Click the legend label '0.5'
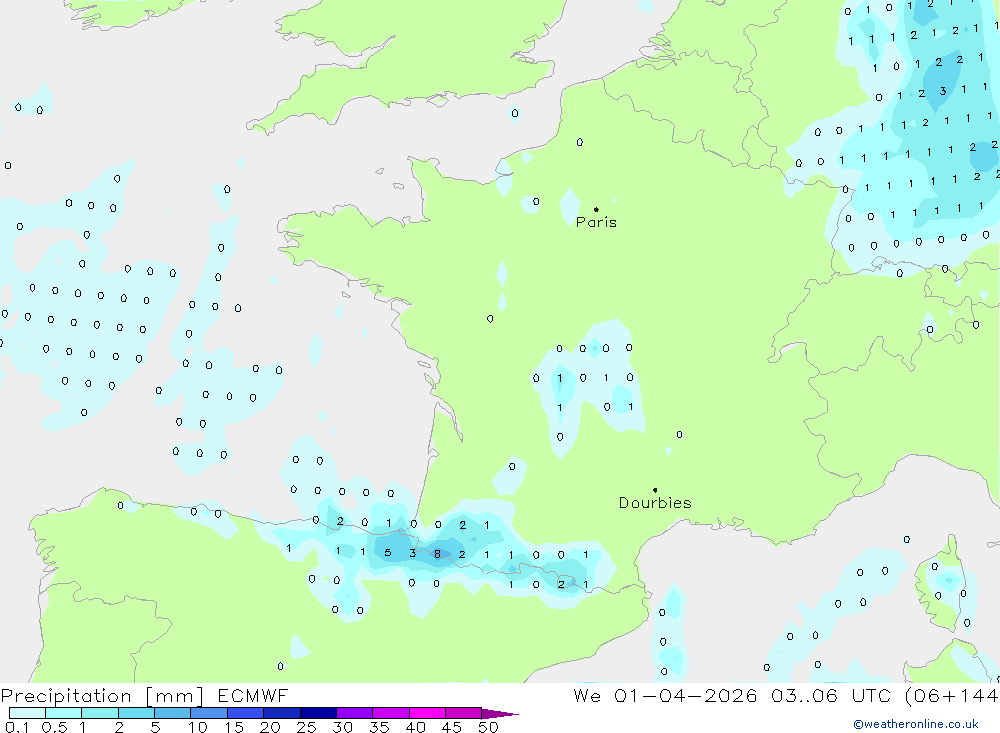The image size is (1000, 733). tap(54, 727)
